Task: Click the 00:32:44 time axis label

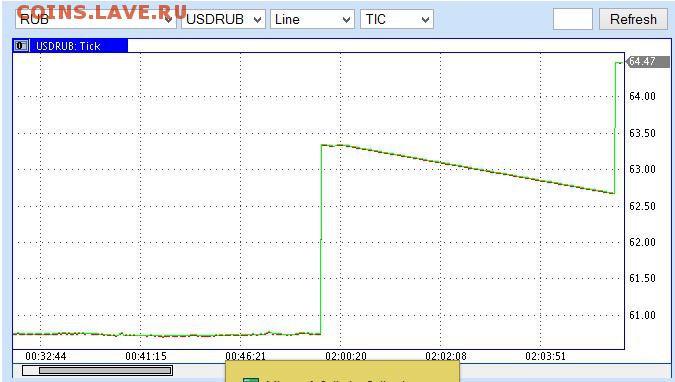Action: 46,356
